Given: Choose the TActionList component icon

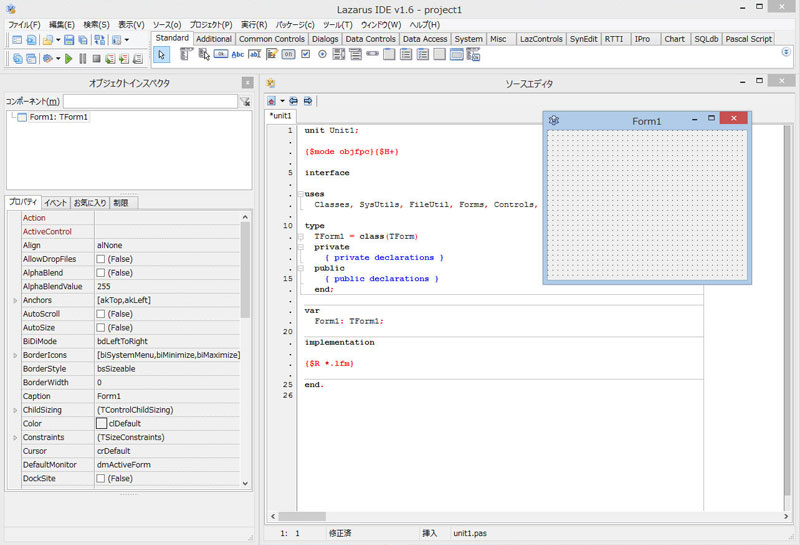Looking at the screenshot, I should pos(473,54).
